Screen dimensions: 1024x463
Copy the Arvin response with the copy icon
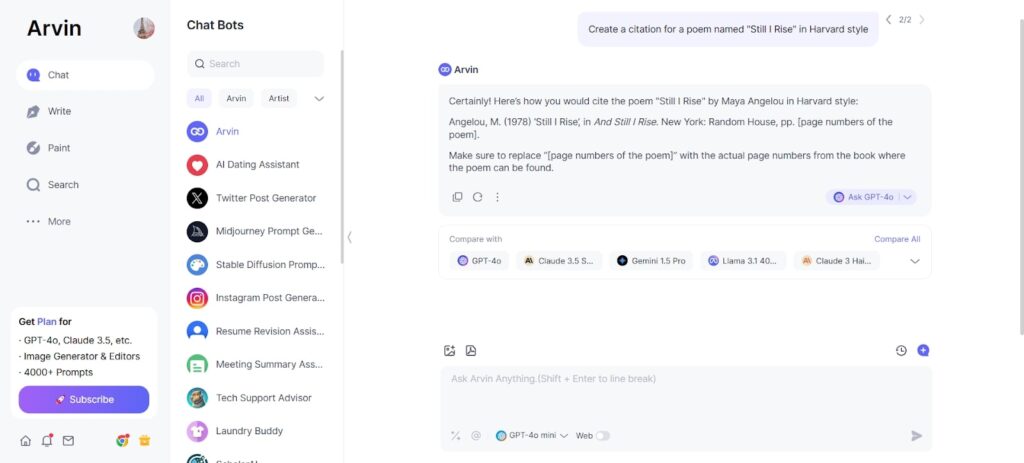coord(458,197)
